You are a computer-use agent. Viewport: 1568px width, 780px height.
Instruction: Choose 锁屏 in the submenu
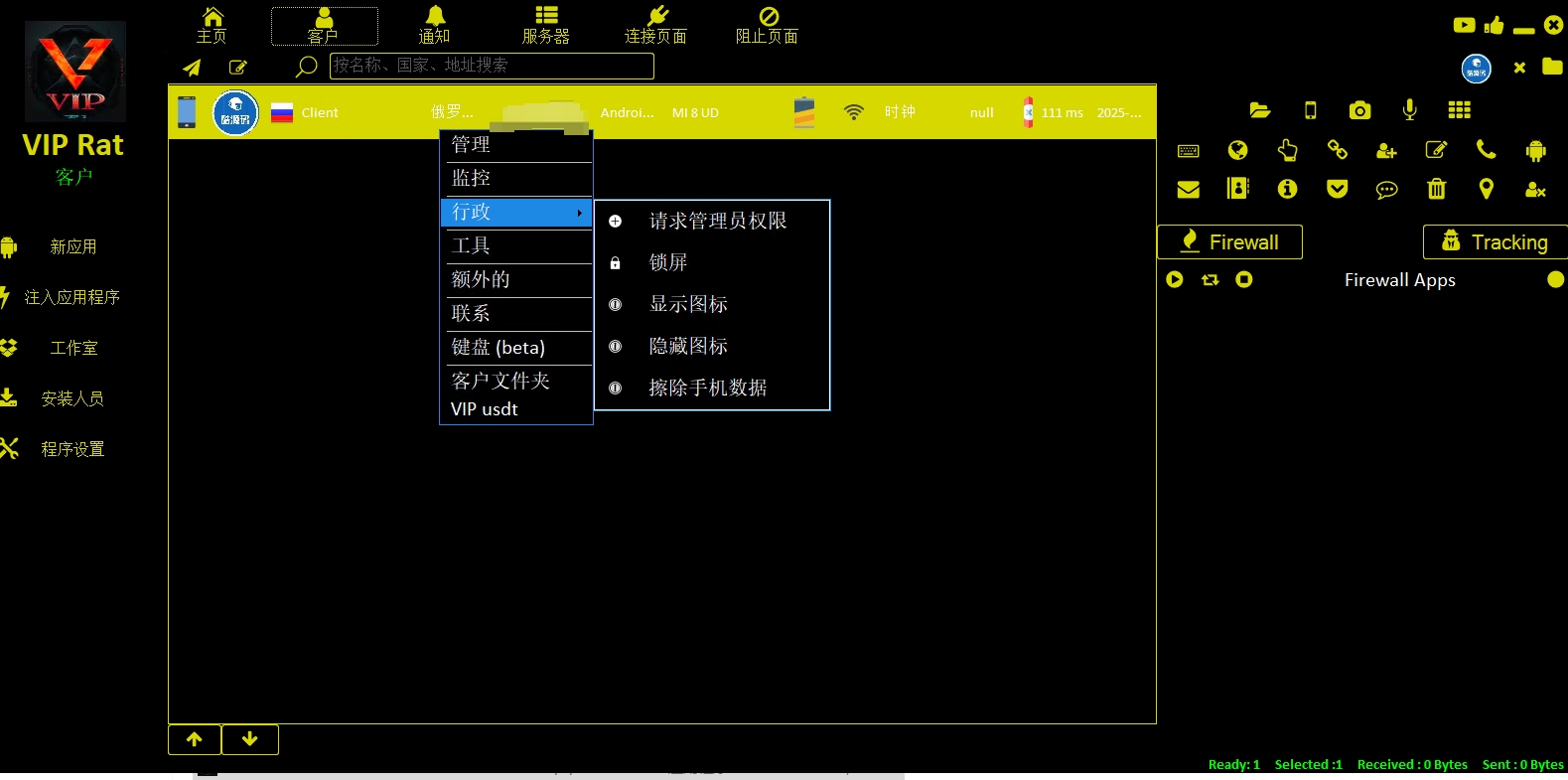[x=712, y=263]
